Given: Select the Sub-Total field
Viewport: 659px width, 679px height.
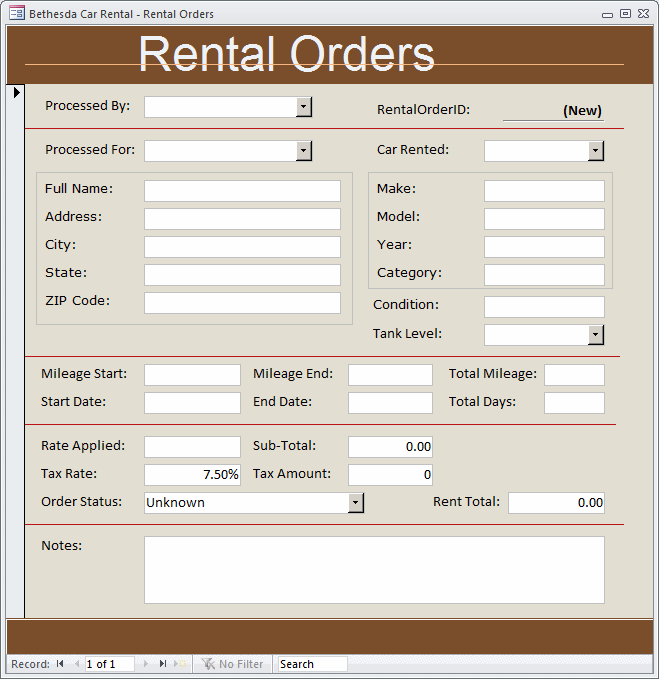Looking at the screenshot, I should [390, 447].
